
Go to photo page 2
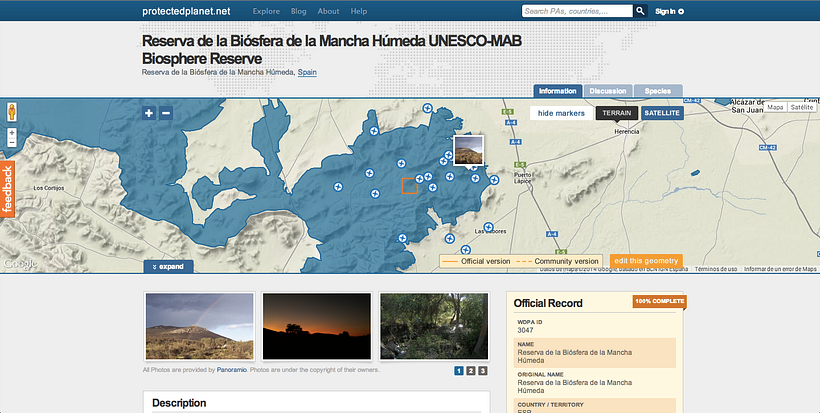471,371
